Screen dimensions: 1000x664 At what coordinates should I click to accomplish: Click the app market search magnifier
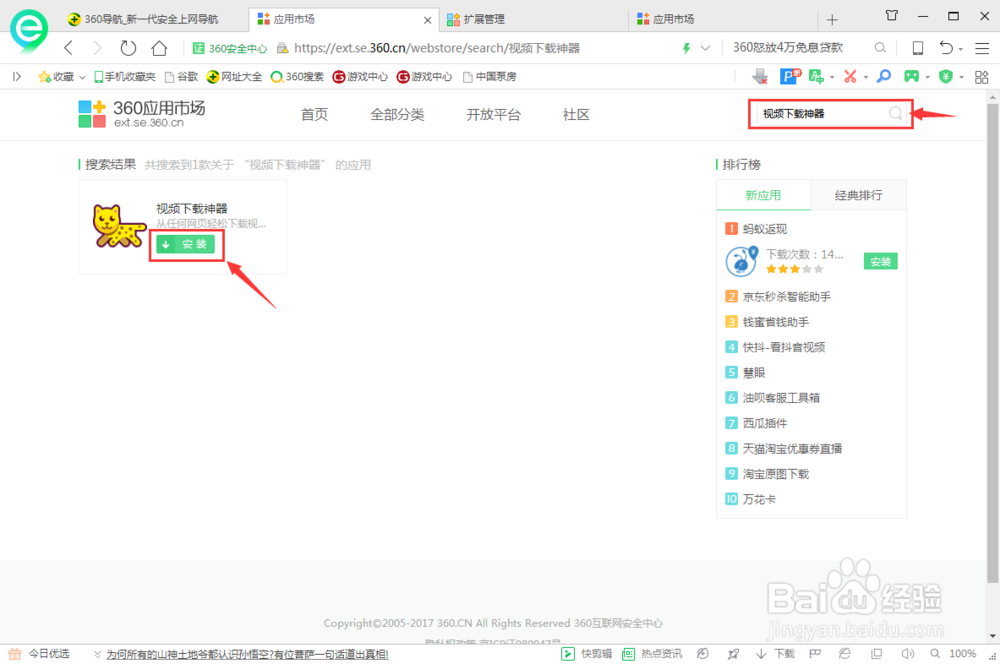[x=895, y=114]
